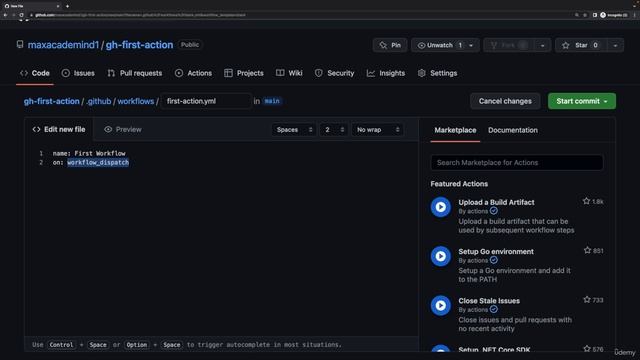The image size is (640, 360).
Task: Click the .github breadcrumb link
Action: 99,101
